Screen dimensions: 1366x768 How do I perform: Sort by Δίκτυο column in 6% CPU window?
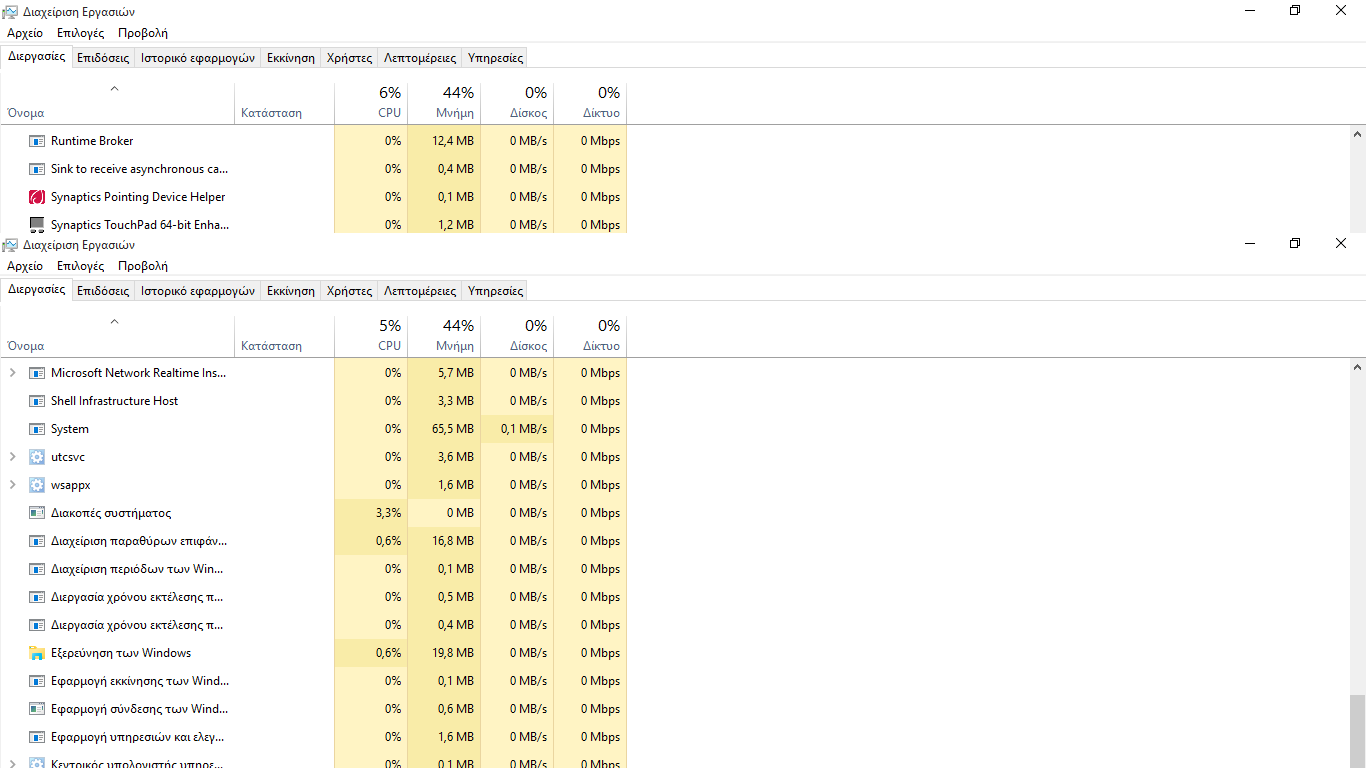click(590, 102)
